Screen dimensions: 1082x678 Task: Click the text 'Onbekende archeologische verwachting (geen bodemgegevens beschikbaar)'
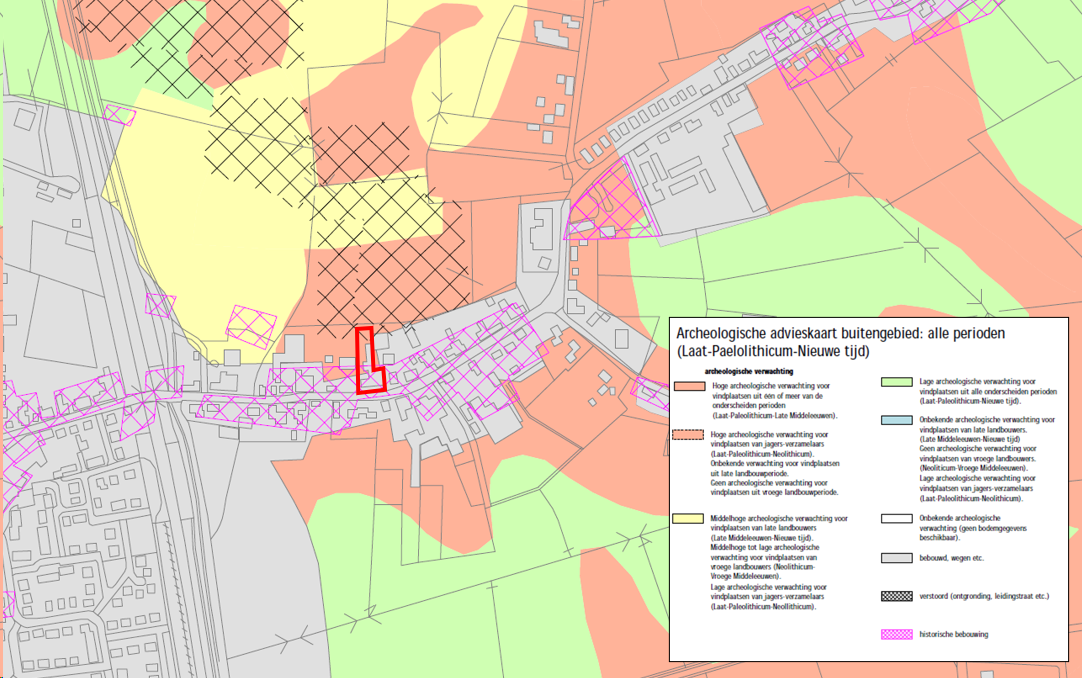[x=973, y=528]
